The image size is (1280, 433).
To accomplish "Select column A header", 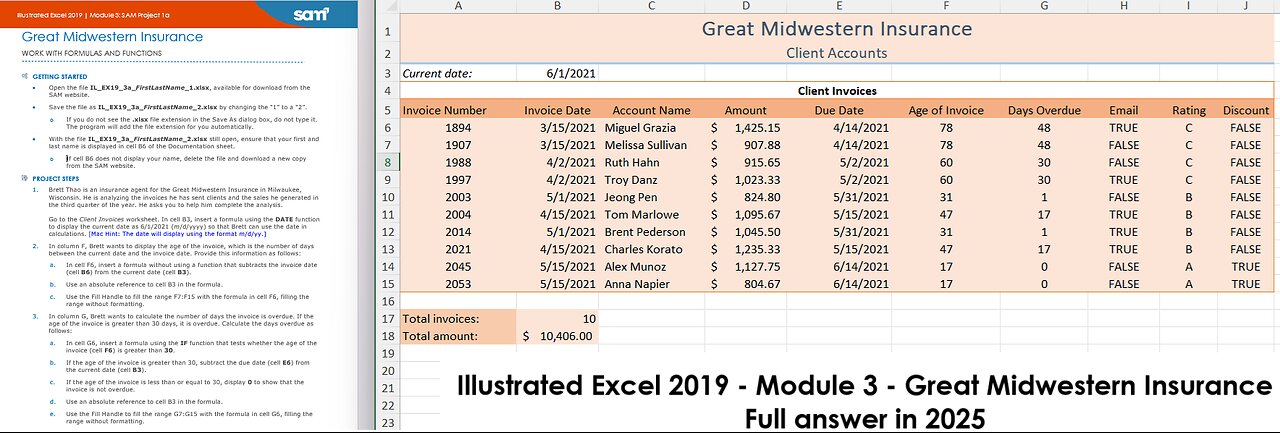I will coord(458,6).
